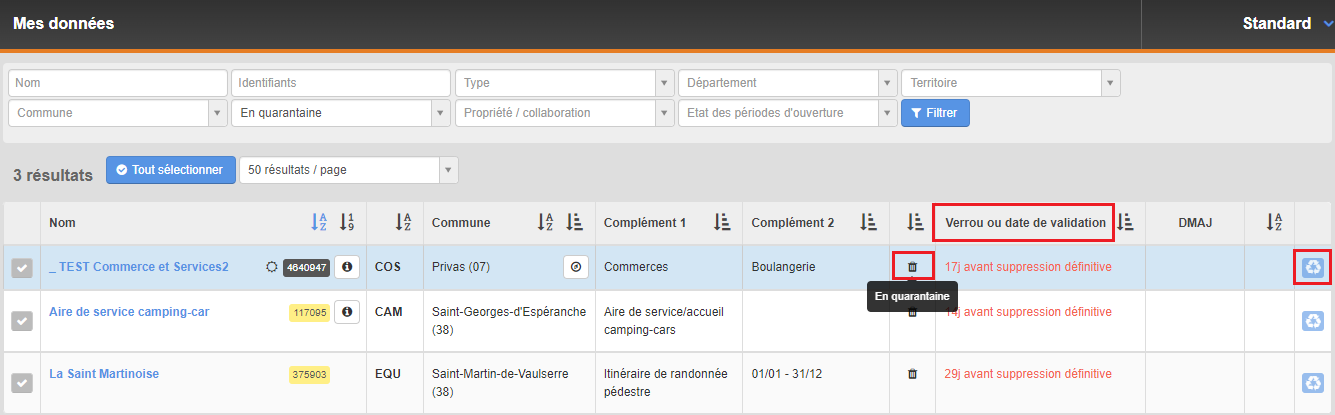Open the info icon next to identifier 4640947
The image size is (1335, 415).
coord(347,267)
